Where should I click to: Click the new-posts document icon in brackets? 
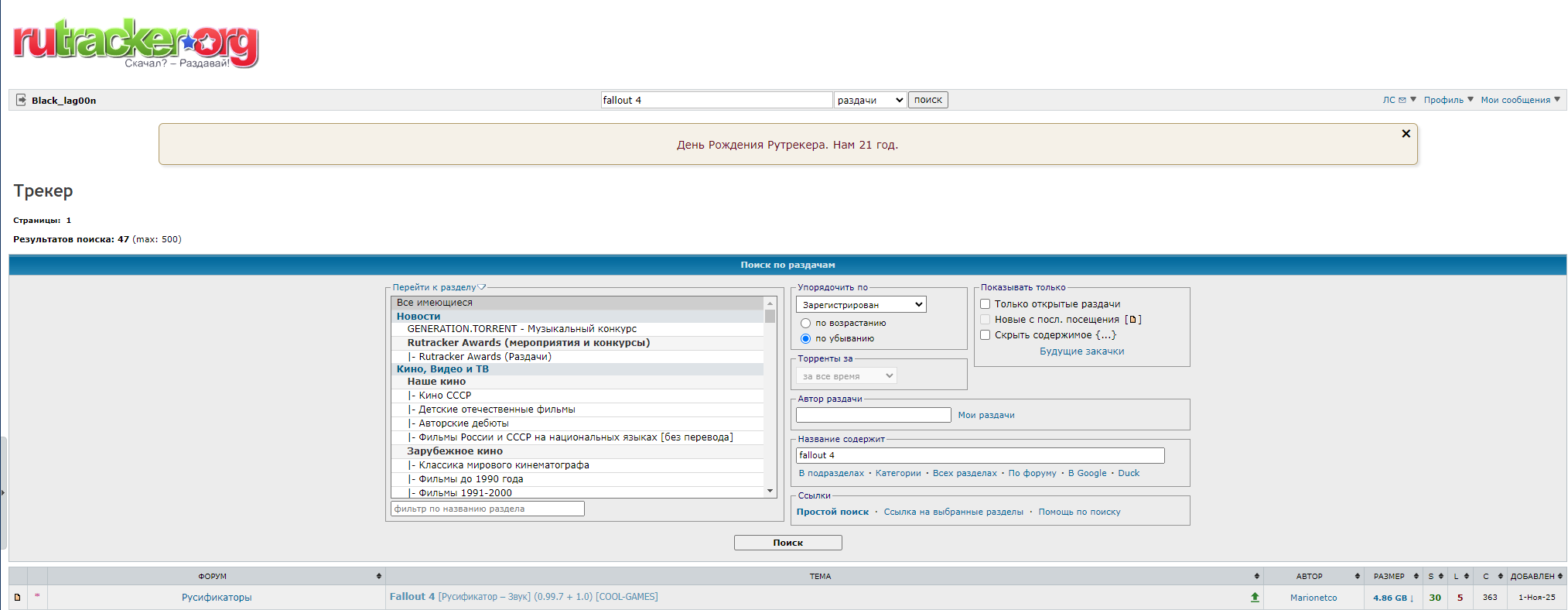(1132, 320)
